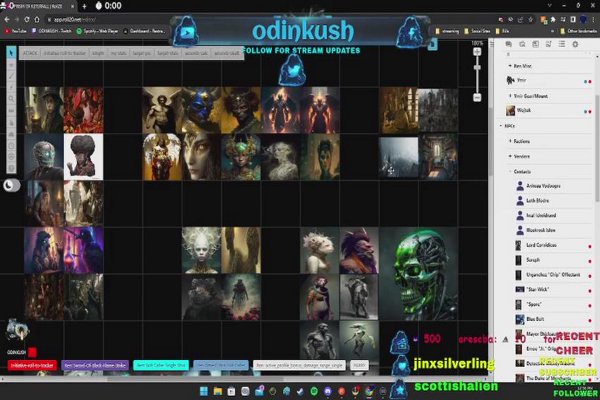Open the YouTube bookmark
Viewport: 600px width, 400px height.
pyautogui.click(x=16, y=31)
